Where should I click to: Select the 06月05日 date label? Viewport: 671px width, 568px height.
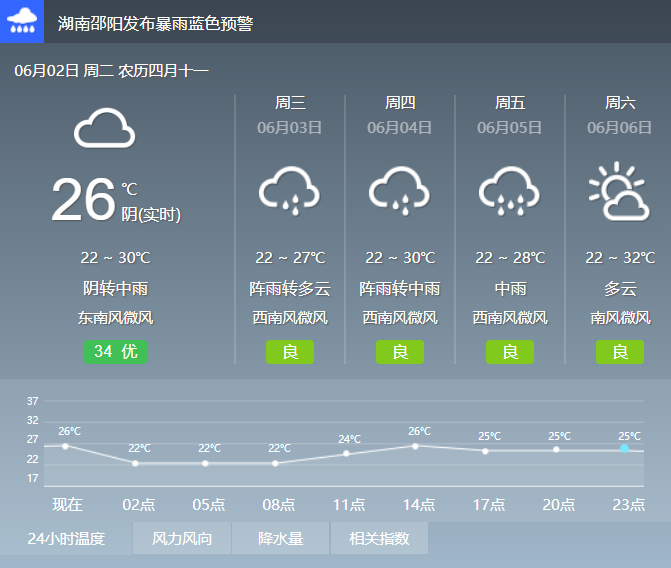(510, 128)
